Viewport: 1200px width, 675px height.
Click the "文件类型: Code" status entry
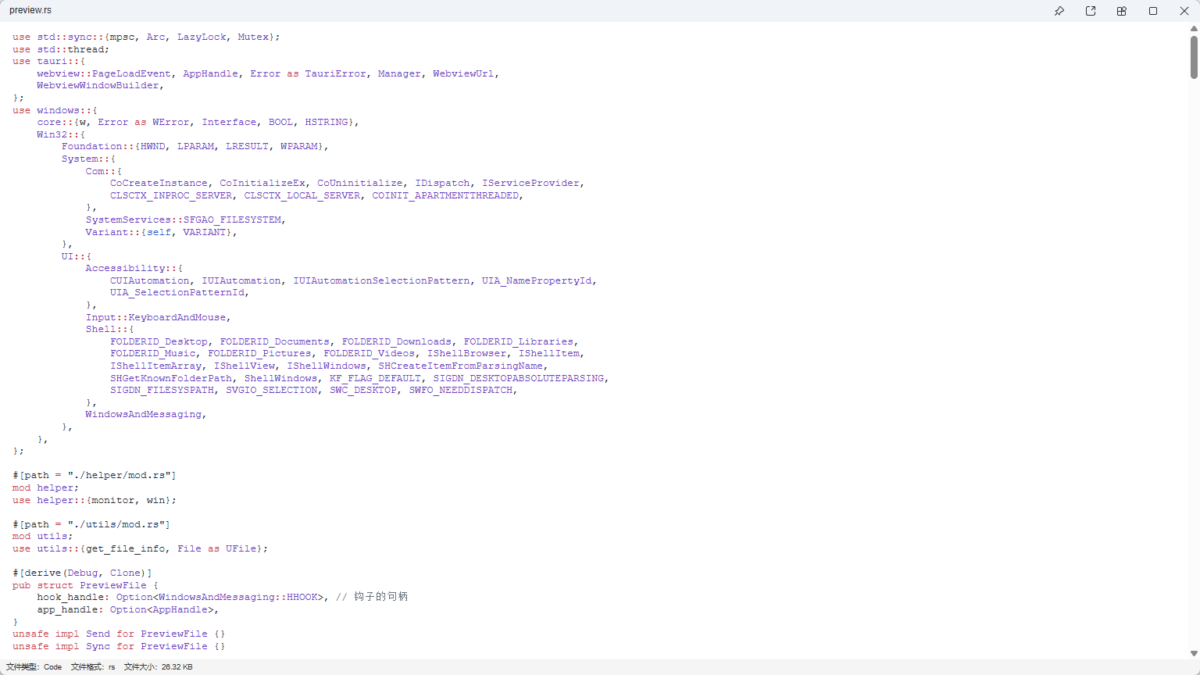34,667
